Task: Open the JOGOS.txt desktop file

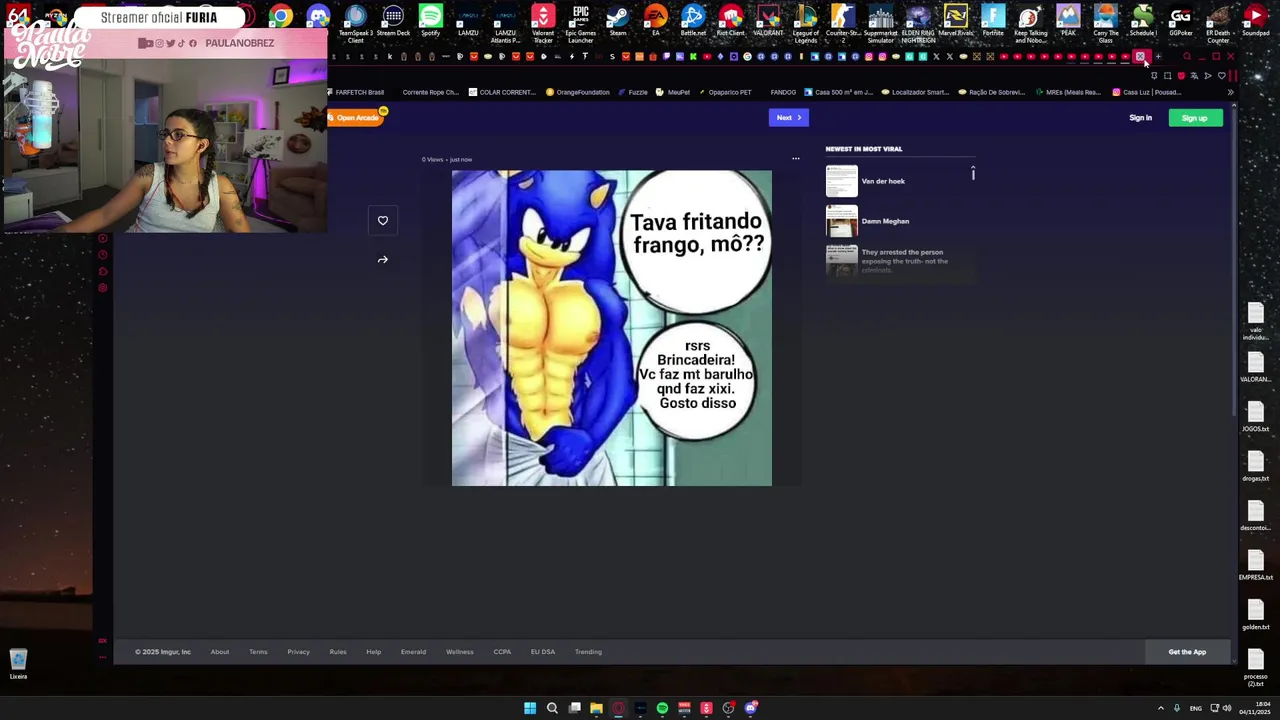Action: [1255, 415]
